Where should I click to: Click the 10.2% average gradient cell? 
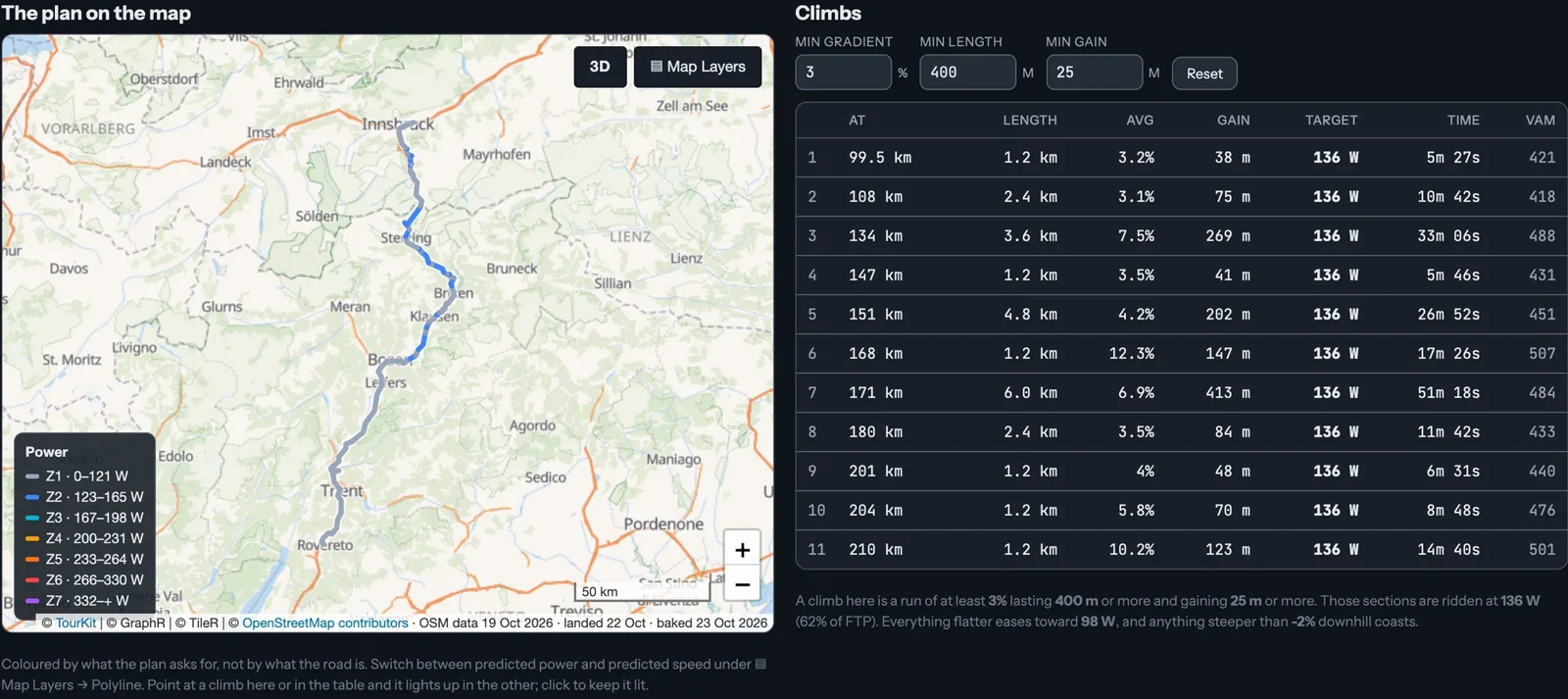pyautogui.click(x=1132, y=550)
